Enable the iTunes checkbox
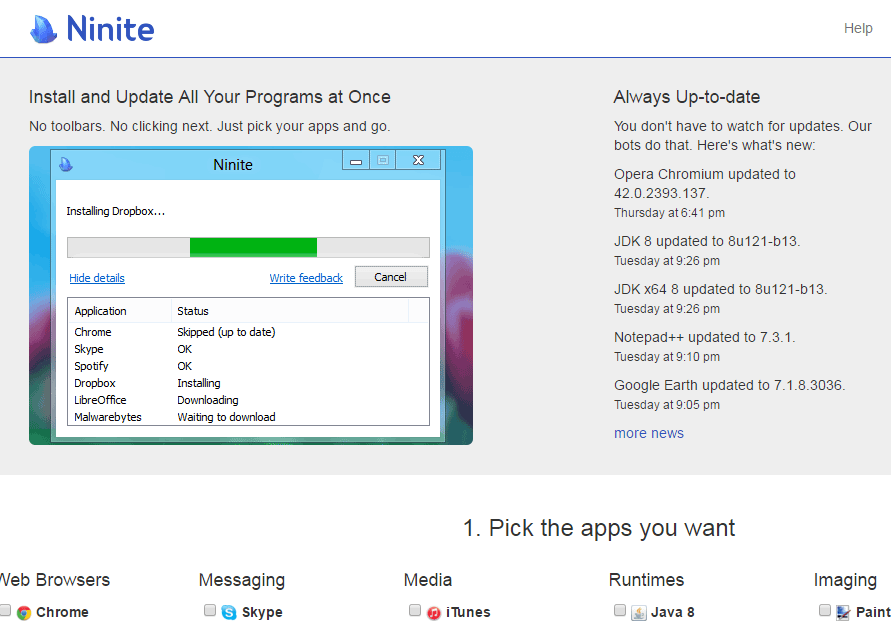 [x=415, y=610]
